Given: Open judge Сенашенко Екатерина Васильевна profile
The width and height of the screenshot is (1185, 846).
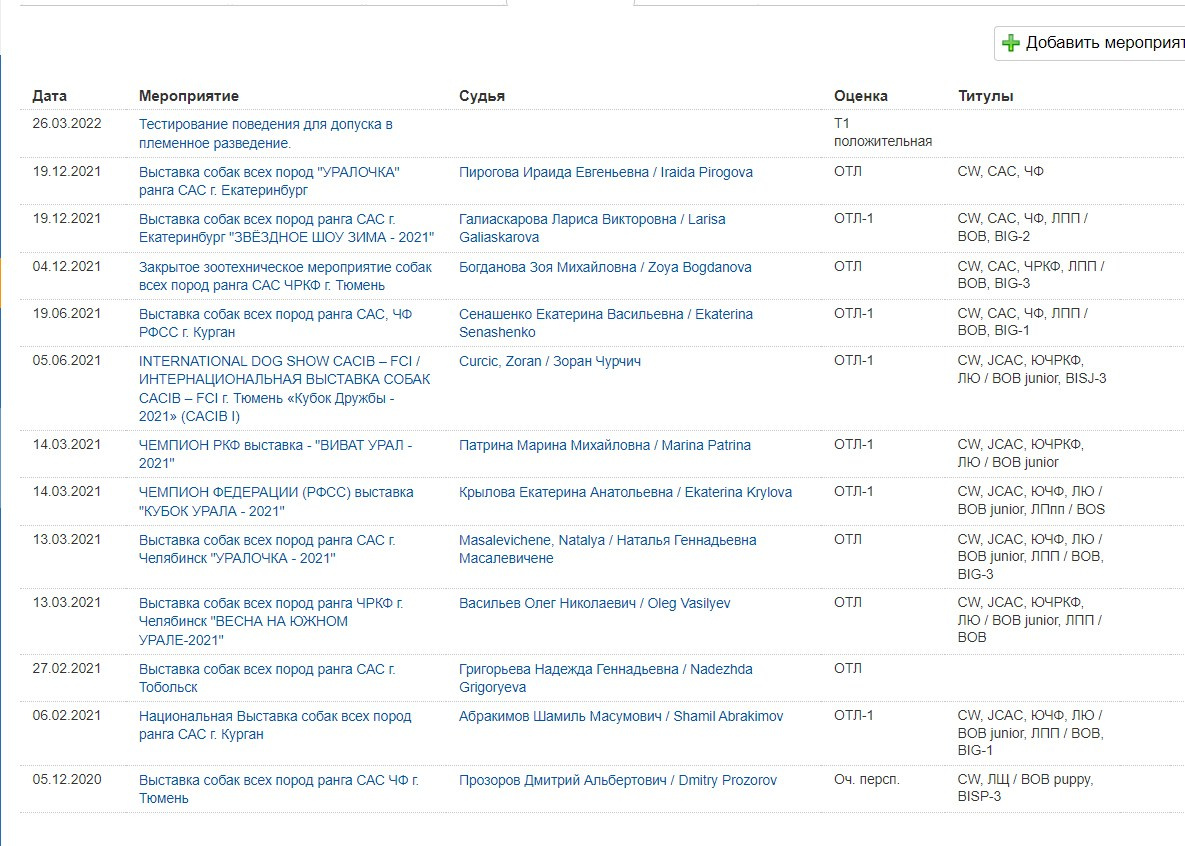Looking at the screenshot, I should pyautogui.click(x=605, y=314).
